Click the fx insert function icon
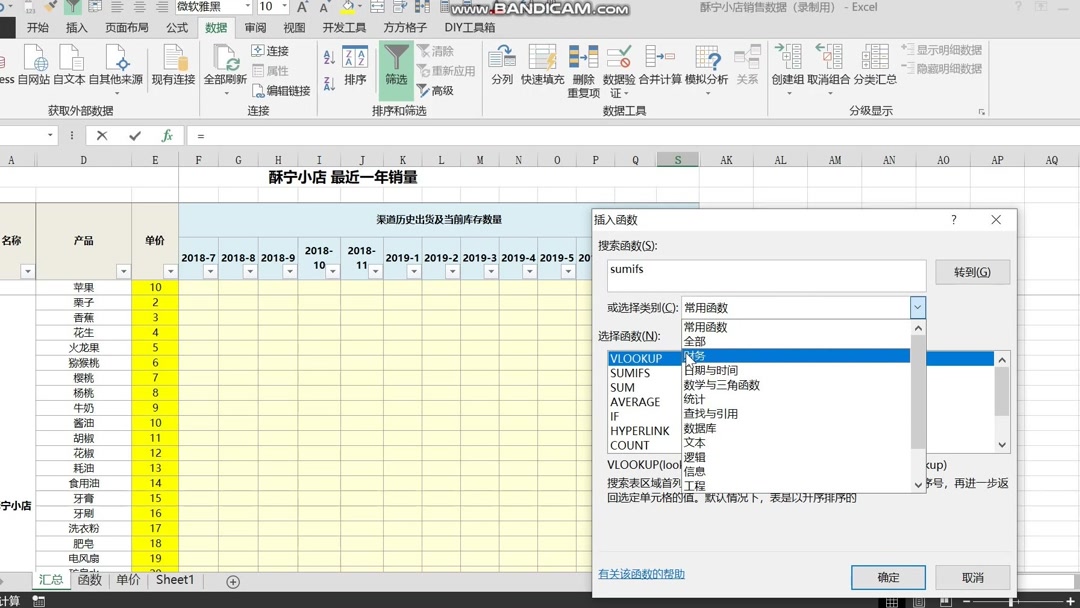Viewport: 1080px width, 608px height. (x=168, y=134)
